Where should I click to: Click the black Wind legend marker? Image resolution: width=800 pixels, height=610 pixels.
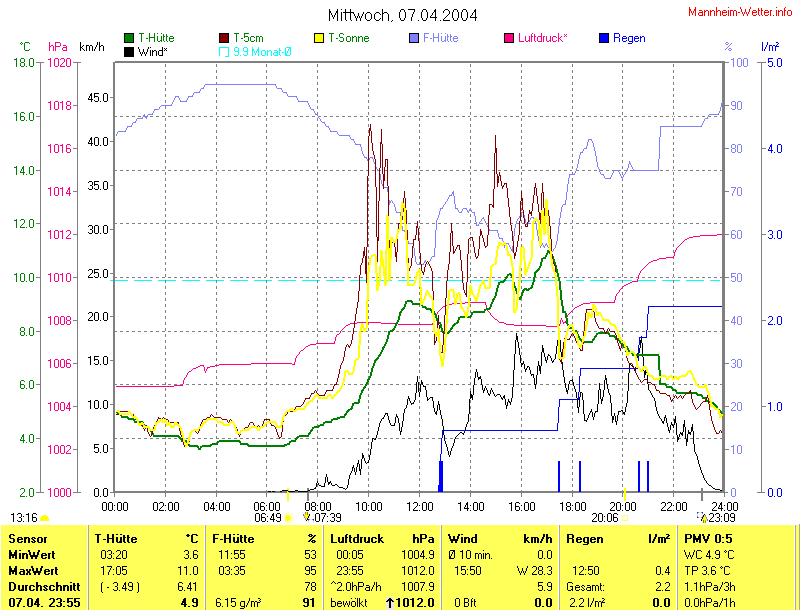point(129,50)
